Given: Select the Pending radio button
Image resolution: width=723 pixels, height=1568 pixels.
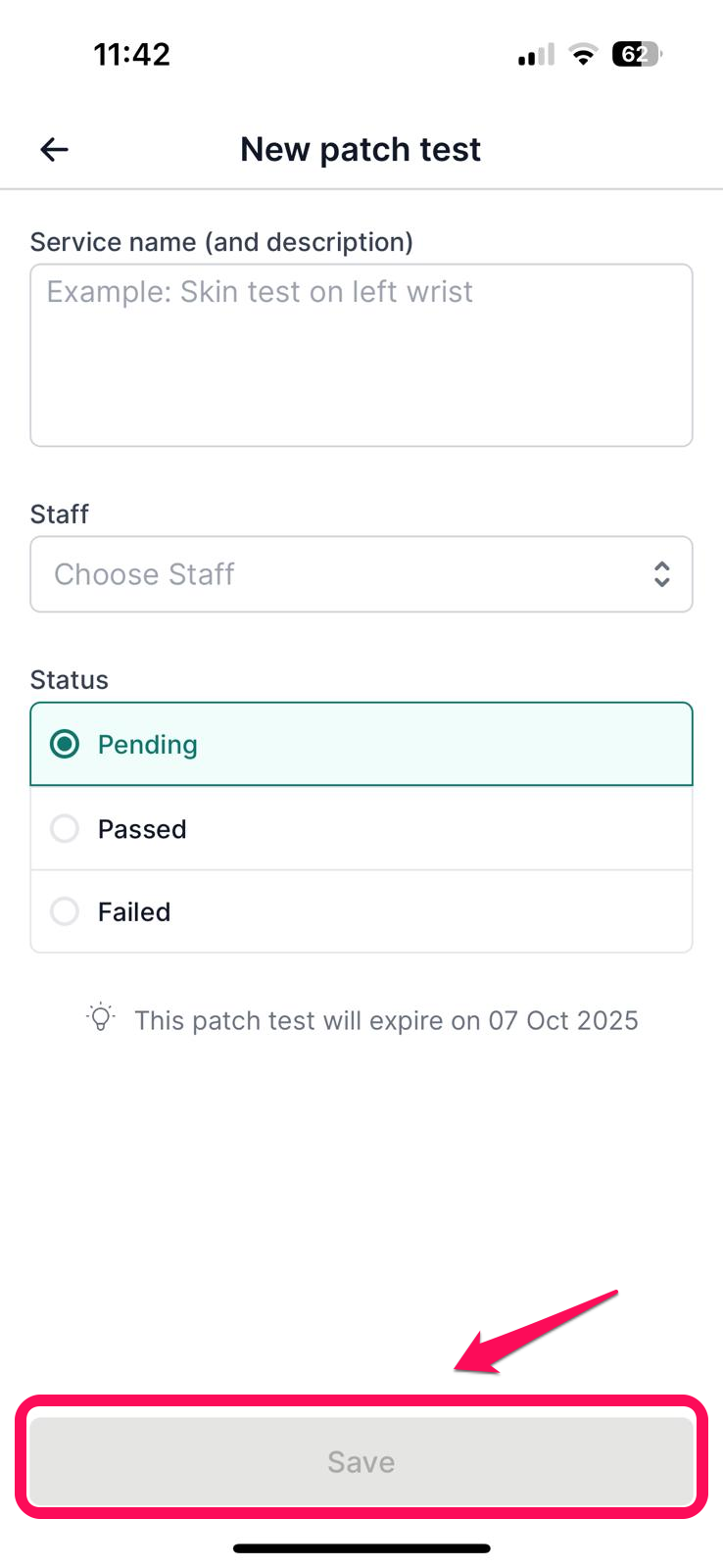Looking at the screenshot, I should (65, 744).
